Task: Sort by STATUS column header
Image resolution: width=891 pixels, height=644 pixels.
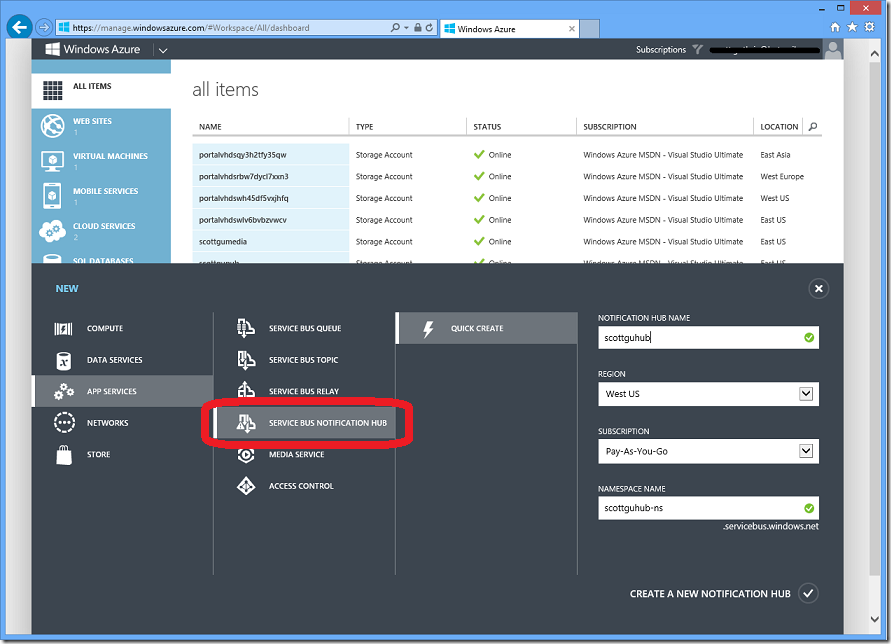Action: coord(487,127)
